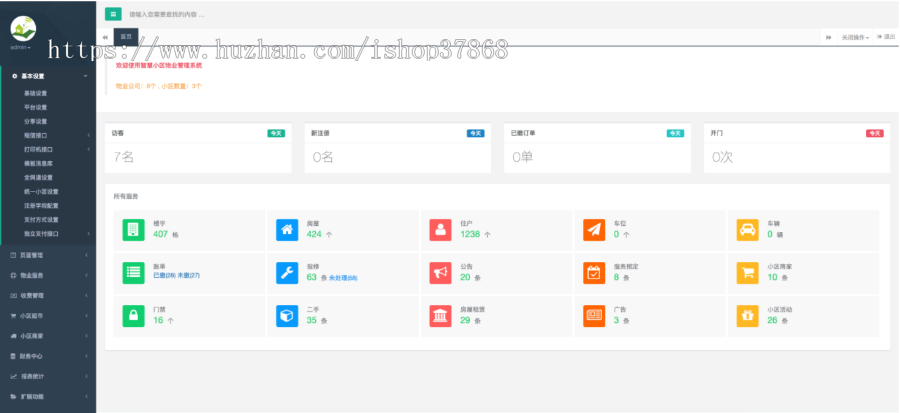Open 服务预定 via the orange calendar icon
This screenshot has width=900, height=413.
tap(594, 273)
